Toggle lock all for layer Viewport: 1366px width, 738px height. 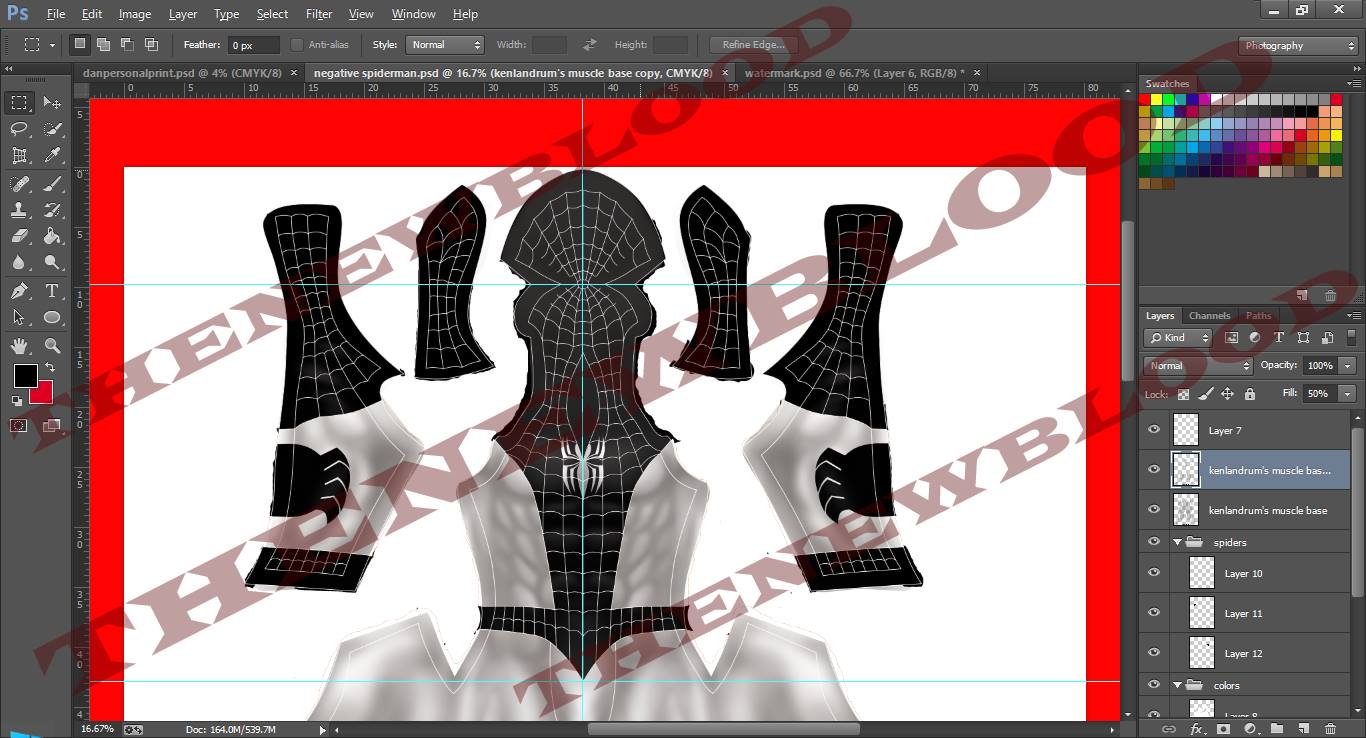1249,394
